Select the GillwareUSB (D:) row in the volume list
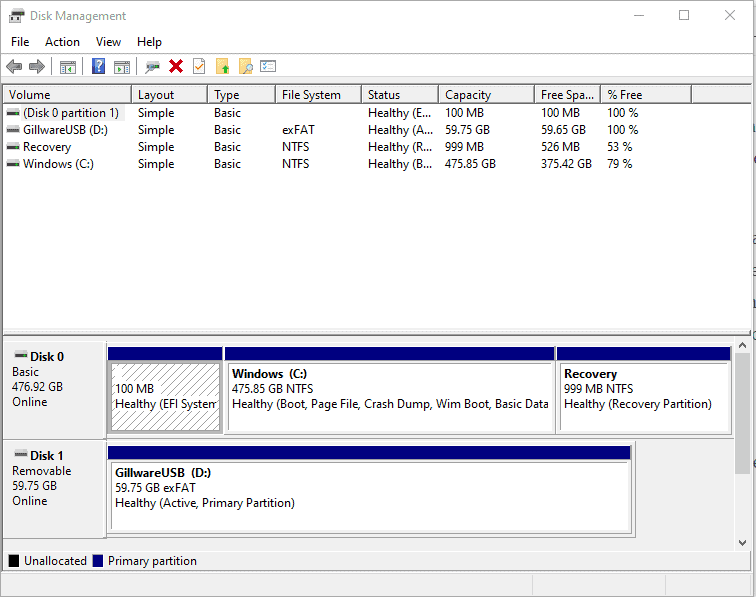 pos(64,130)
